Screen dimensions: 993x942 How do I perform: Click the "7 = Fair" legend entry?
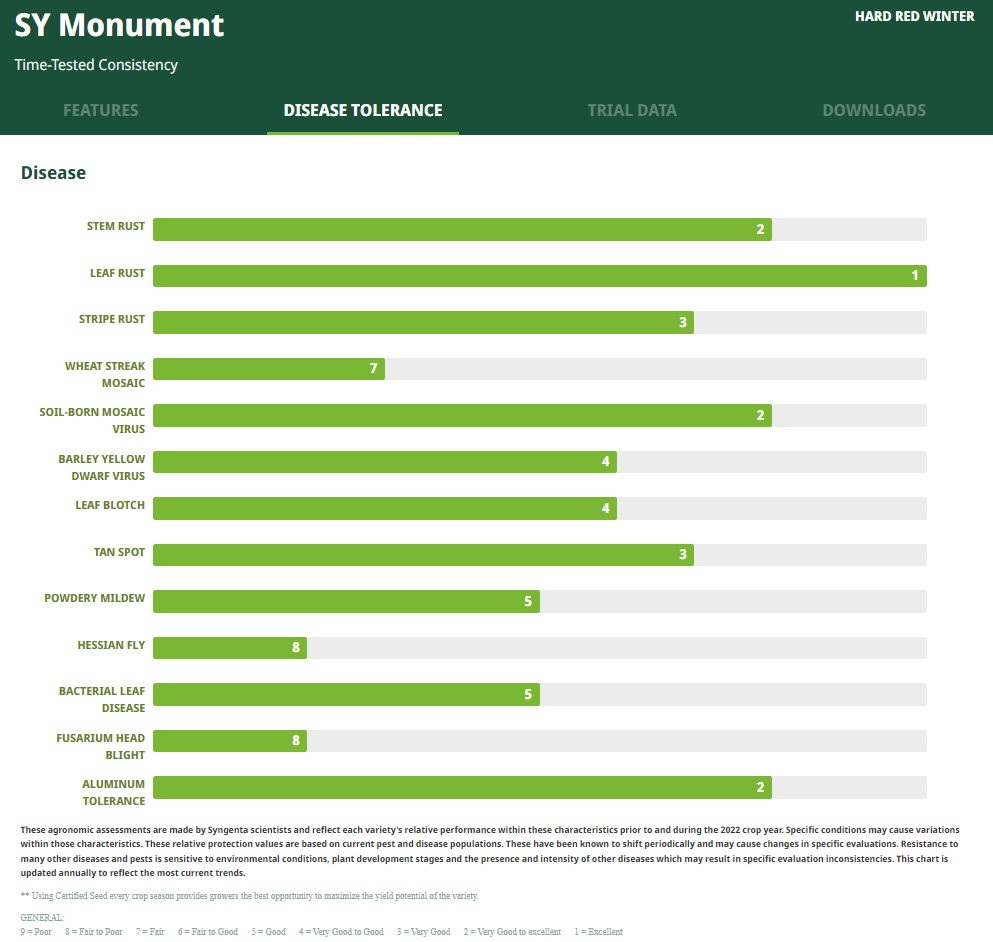coord(150,932)
